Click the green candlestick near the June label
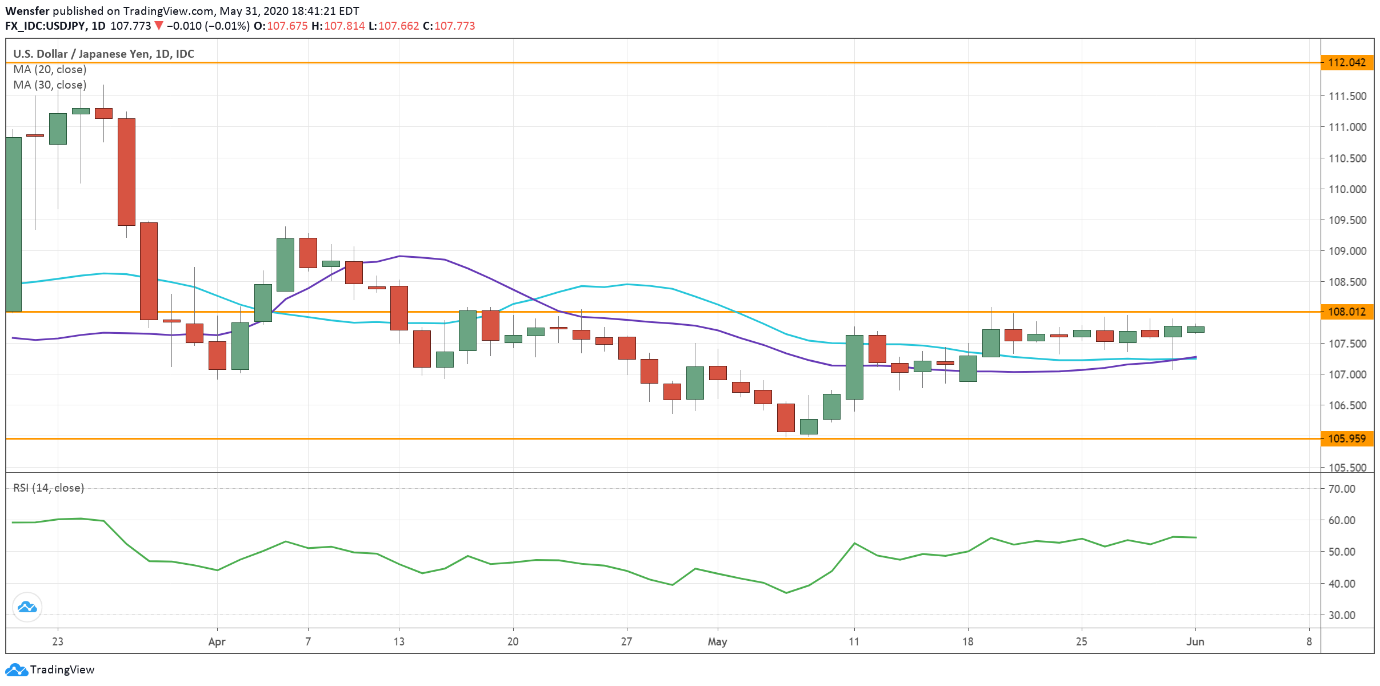The image size is (1380, 686). pyautogui.click(x=1197, y=328)
